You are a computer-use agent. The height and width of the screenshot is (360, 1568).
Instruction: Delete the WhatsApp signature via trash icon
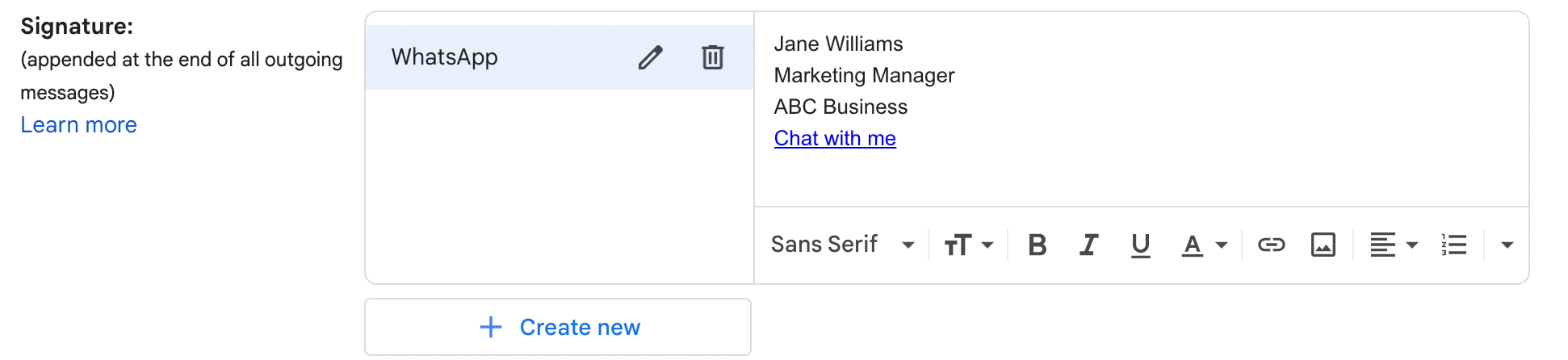[712, 57]
